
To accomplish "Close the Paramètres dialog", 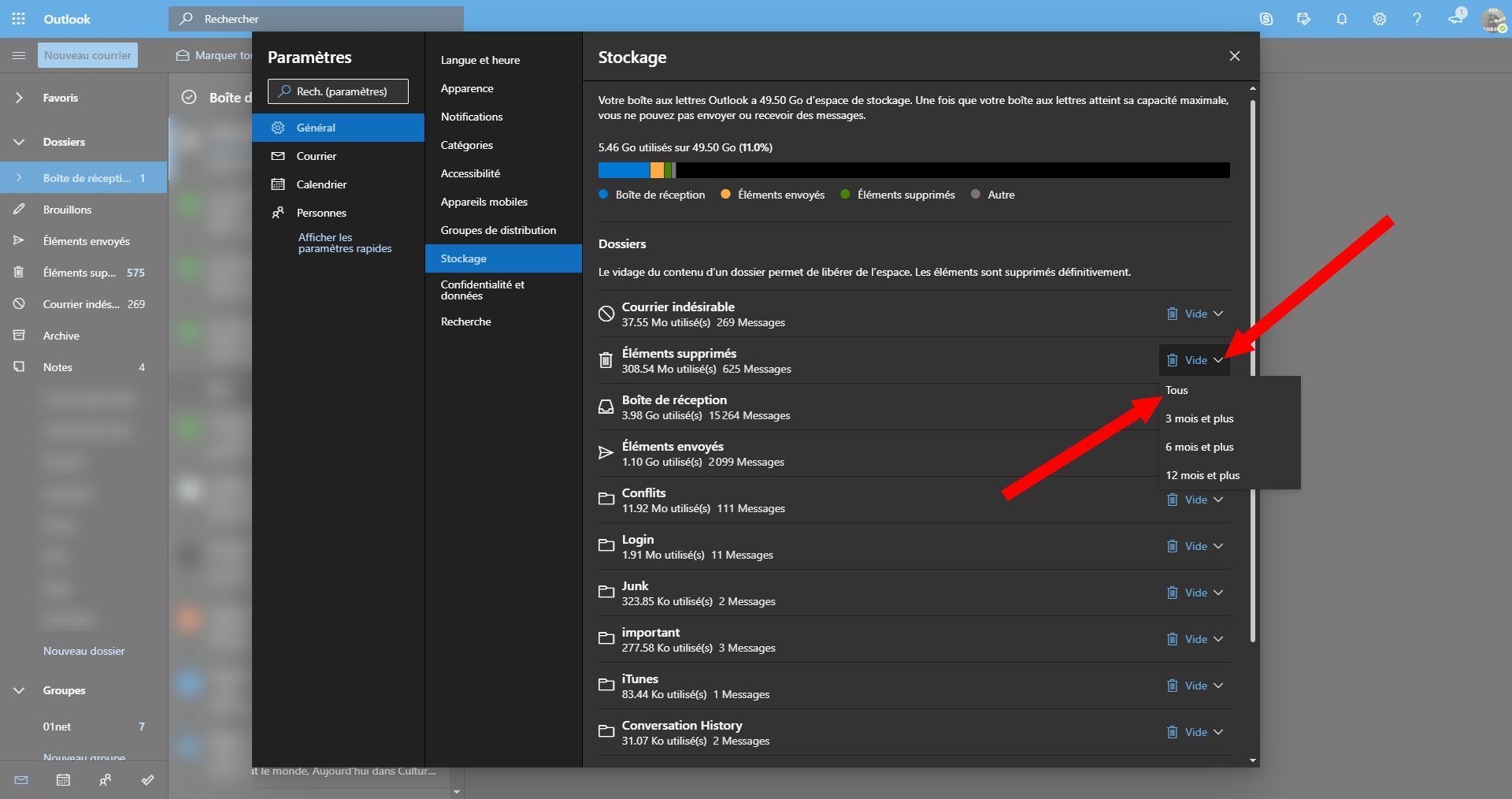I will (1235, 56).
